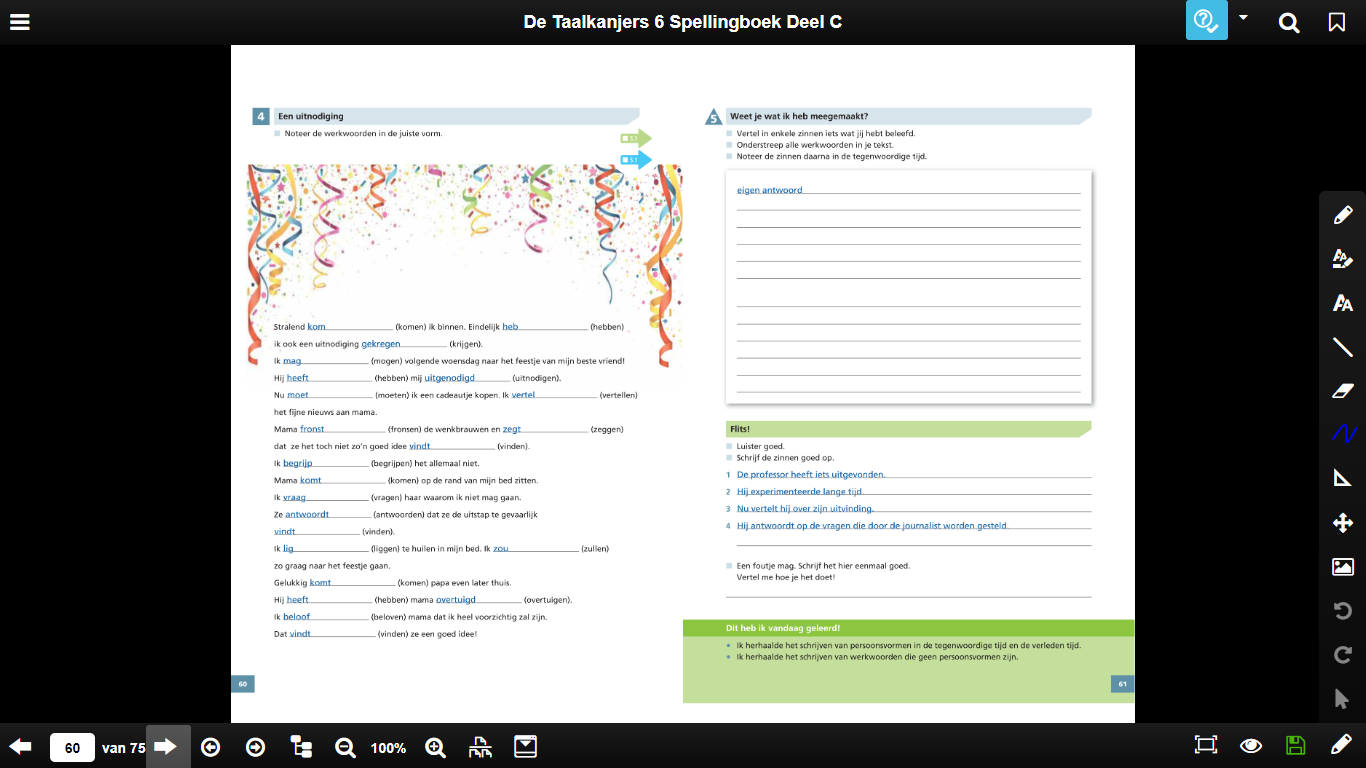Open the window panel icon in the bottom toolbar
The width and height of the screenshot is (1366, 768).
point(525,746)
